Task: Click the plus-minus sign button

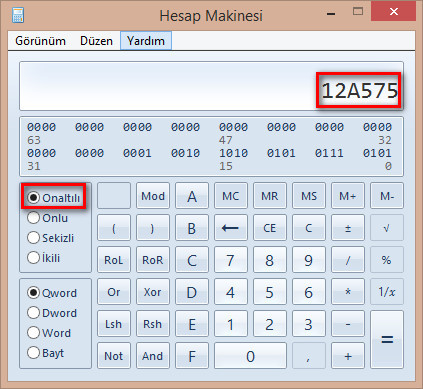Action: (x=348, y=228)
